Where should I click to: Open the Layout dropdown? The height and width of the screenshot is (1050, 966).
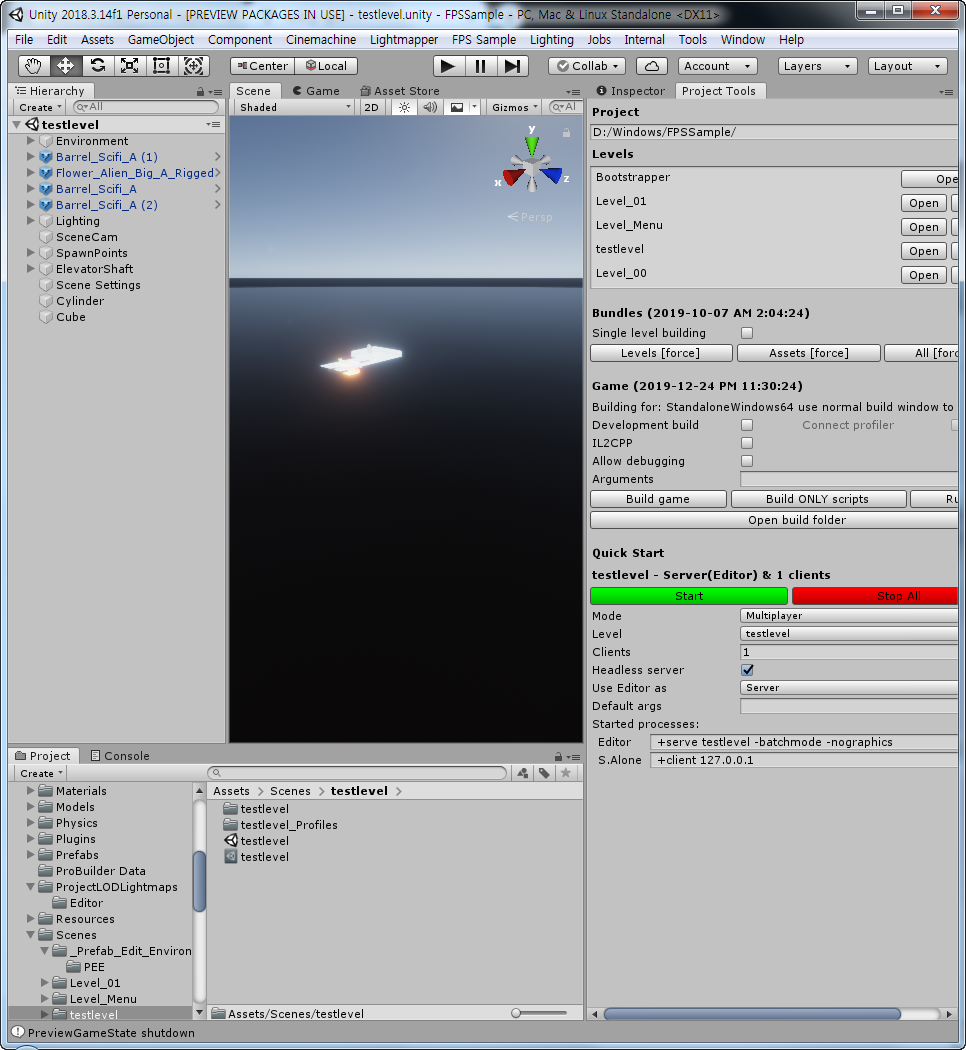908,66
